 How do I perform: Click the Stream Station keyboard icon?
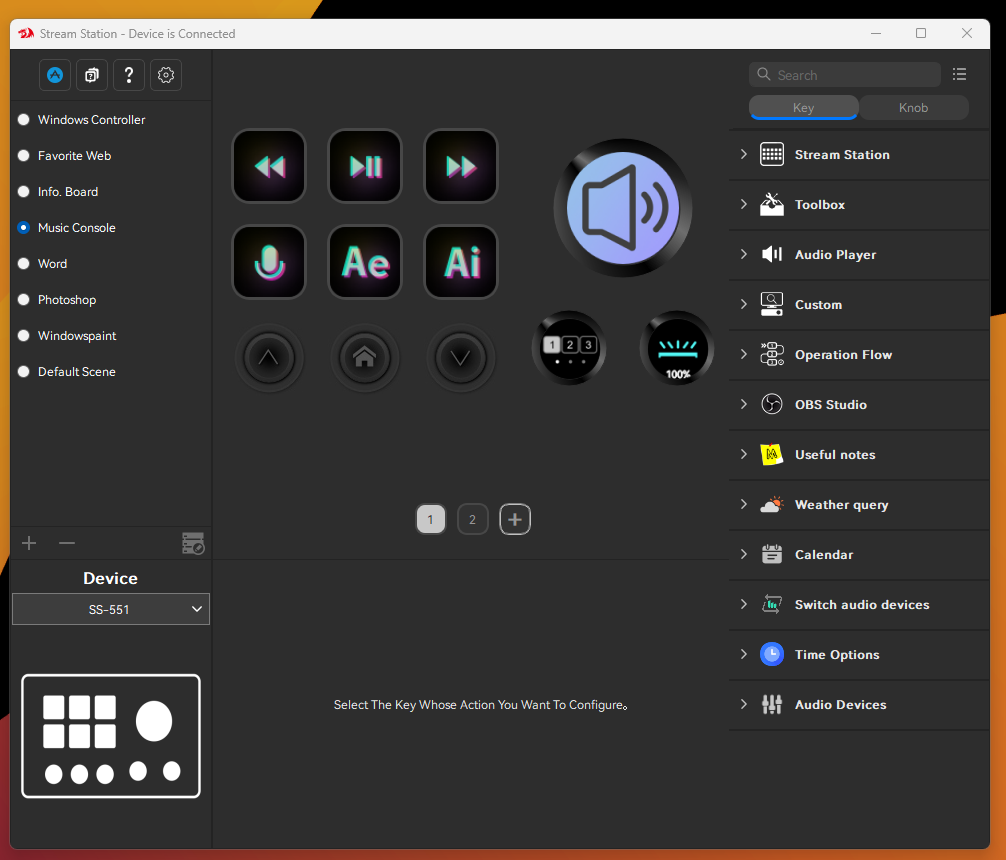pos(772,155)
